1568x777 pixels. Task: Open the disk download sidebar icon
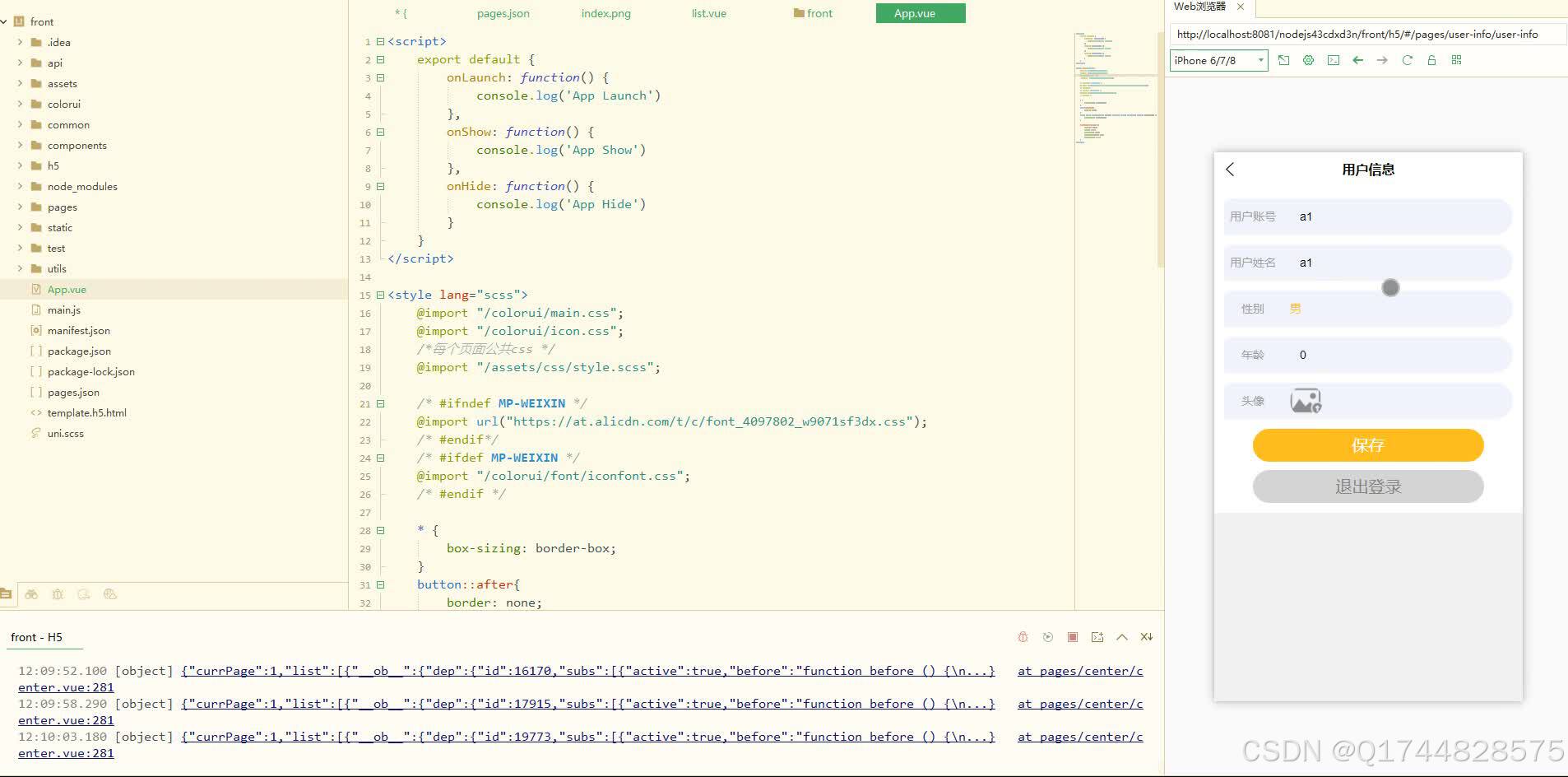(x=84, y=593)
